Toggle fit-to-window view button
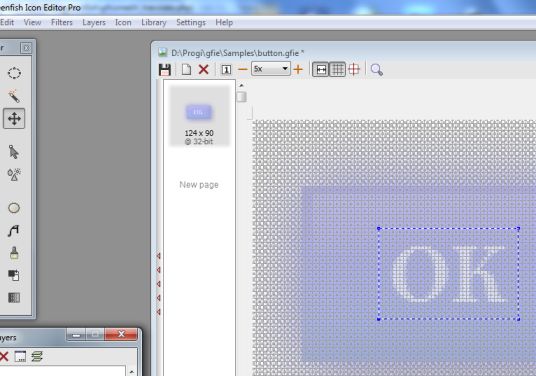 [x=321, y=69]
